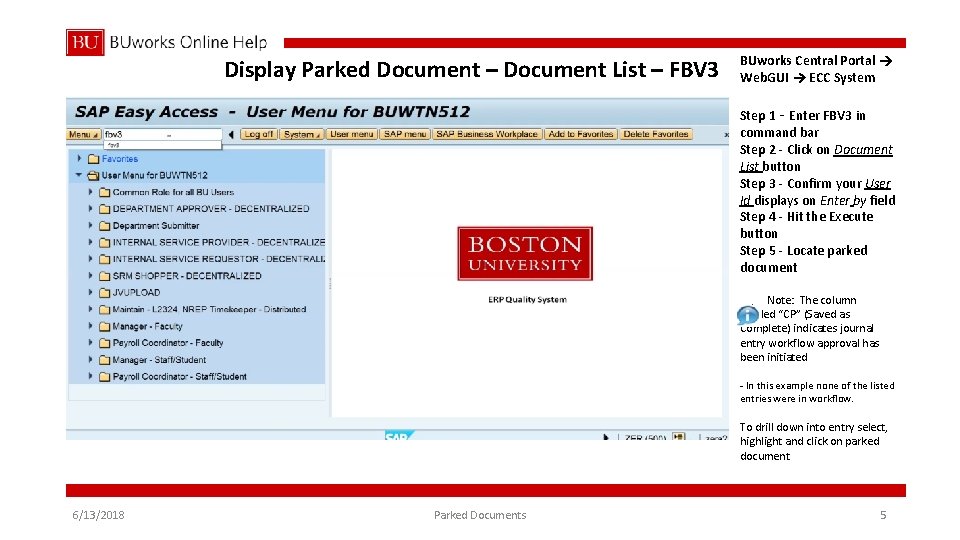
Task: Click the Boston University logo image
Action: [x=525, y=253]
